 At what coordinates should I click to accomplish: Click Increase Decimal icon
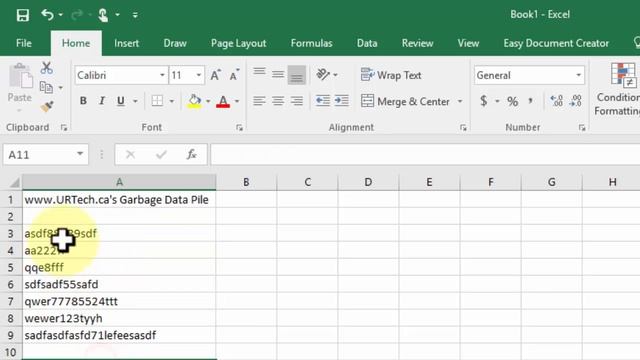pyautogui.click(x=556, y=101)
